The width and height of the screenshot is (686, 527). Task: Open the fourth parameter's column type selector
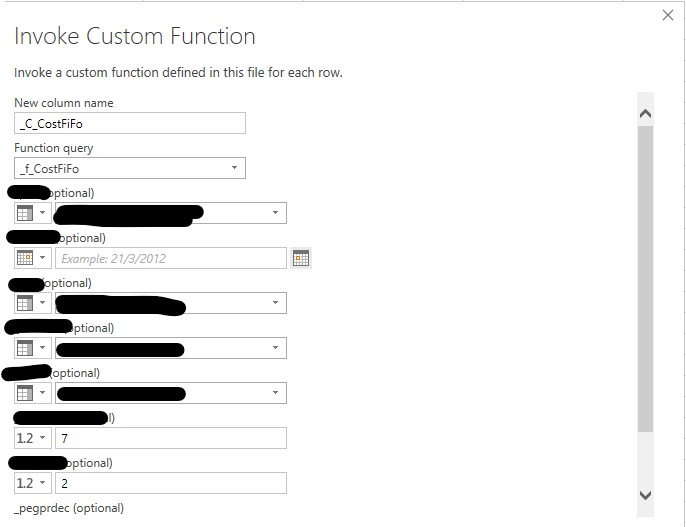click(x=33, y=348)
